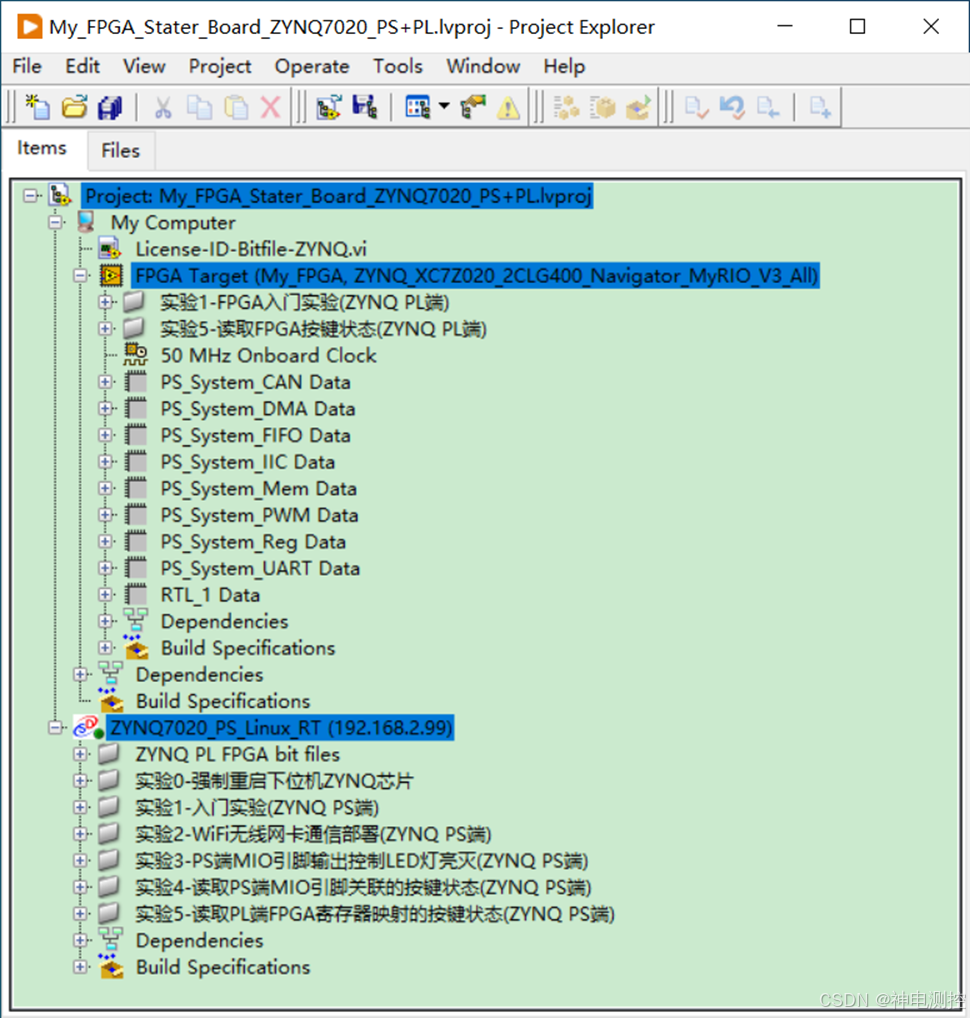Open the Window menu
970x1018 pixels.
[x=483, y=66]
